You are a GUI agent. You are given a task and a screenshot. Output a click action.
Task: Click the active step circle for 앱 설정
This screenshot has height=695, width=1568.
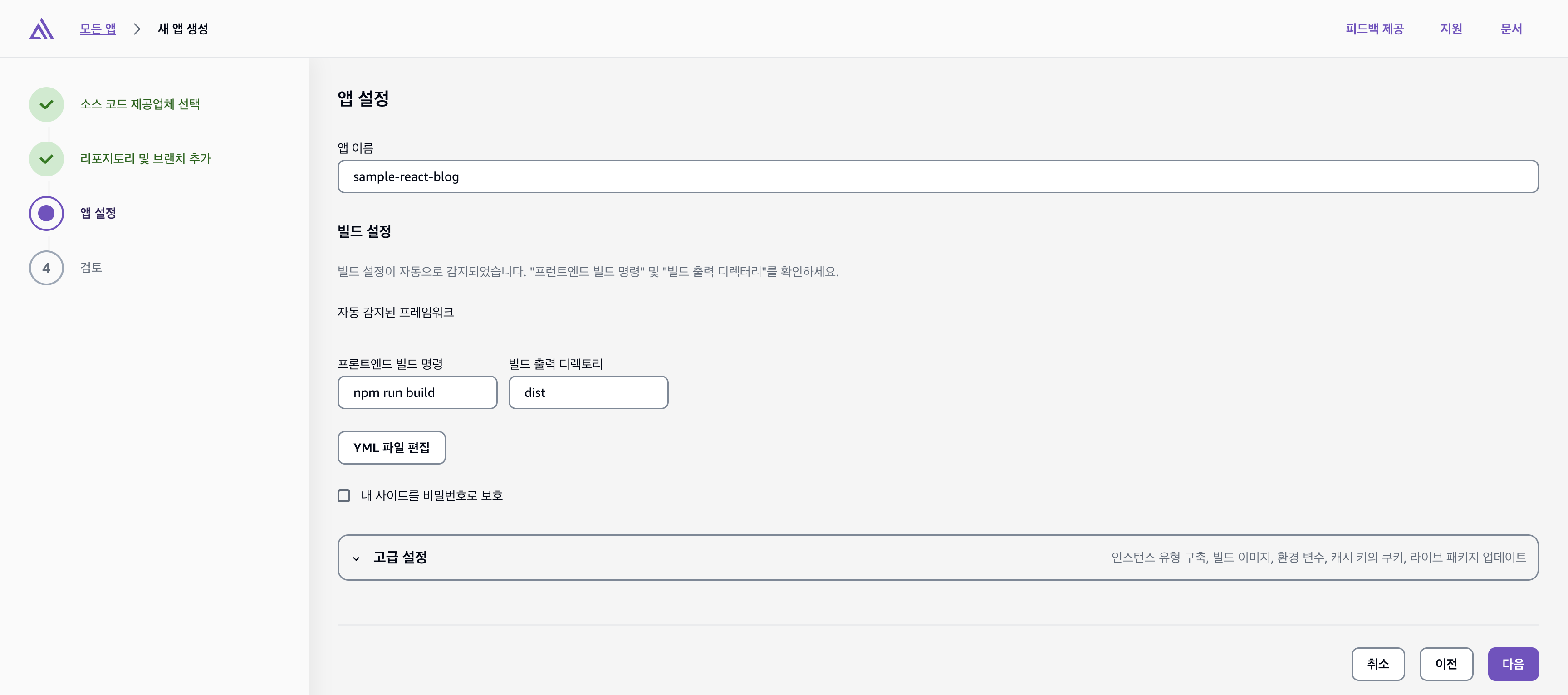[x=46, y=213]
